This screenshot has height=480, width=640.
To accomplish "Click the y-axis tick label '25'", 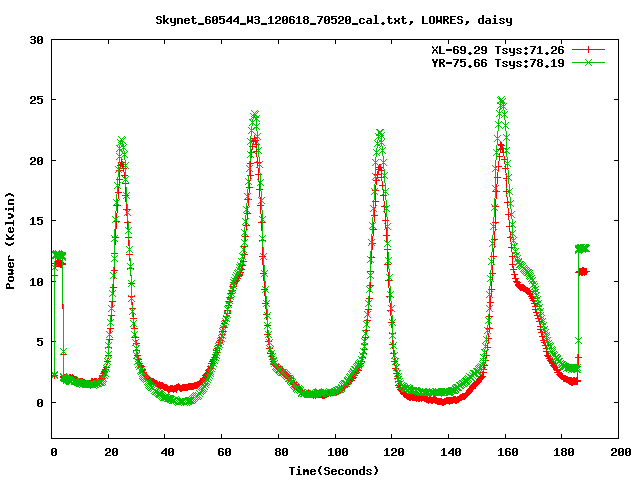I will pyautogui.click(x=37, y=100).
